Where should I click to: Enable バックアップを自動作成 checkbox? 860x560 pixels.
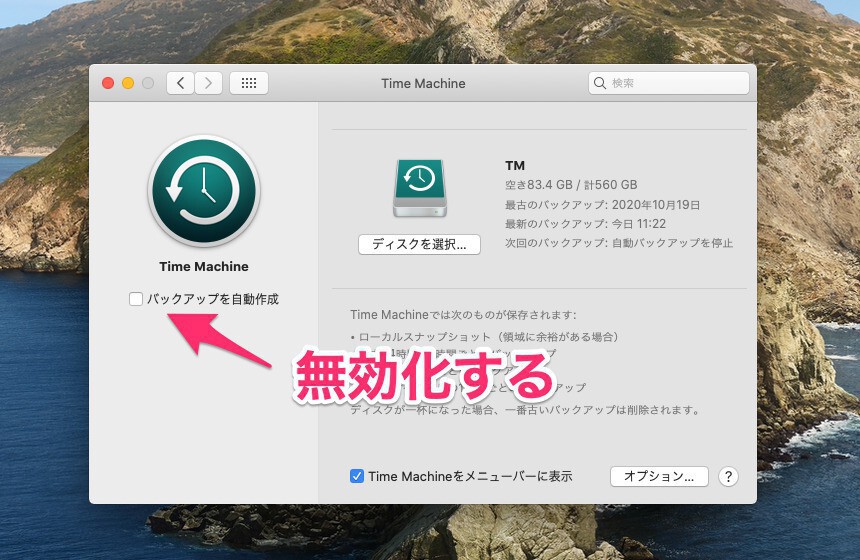pyautogui.click(x=136, y=299)
